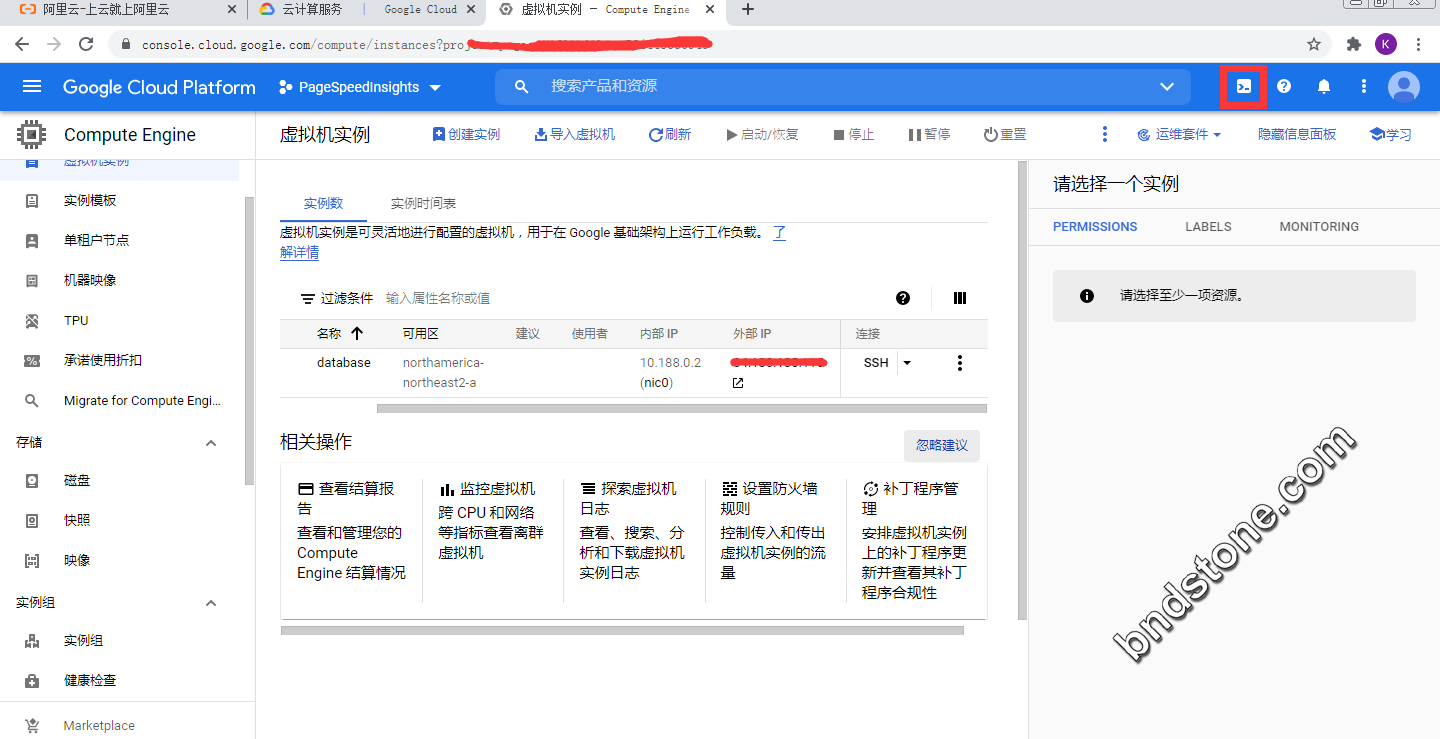Open Marketplace in the sidebar
The height and width of the screenshot is (739, 1440).
point(99,725)
